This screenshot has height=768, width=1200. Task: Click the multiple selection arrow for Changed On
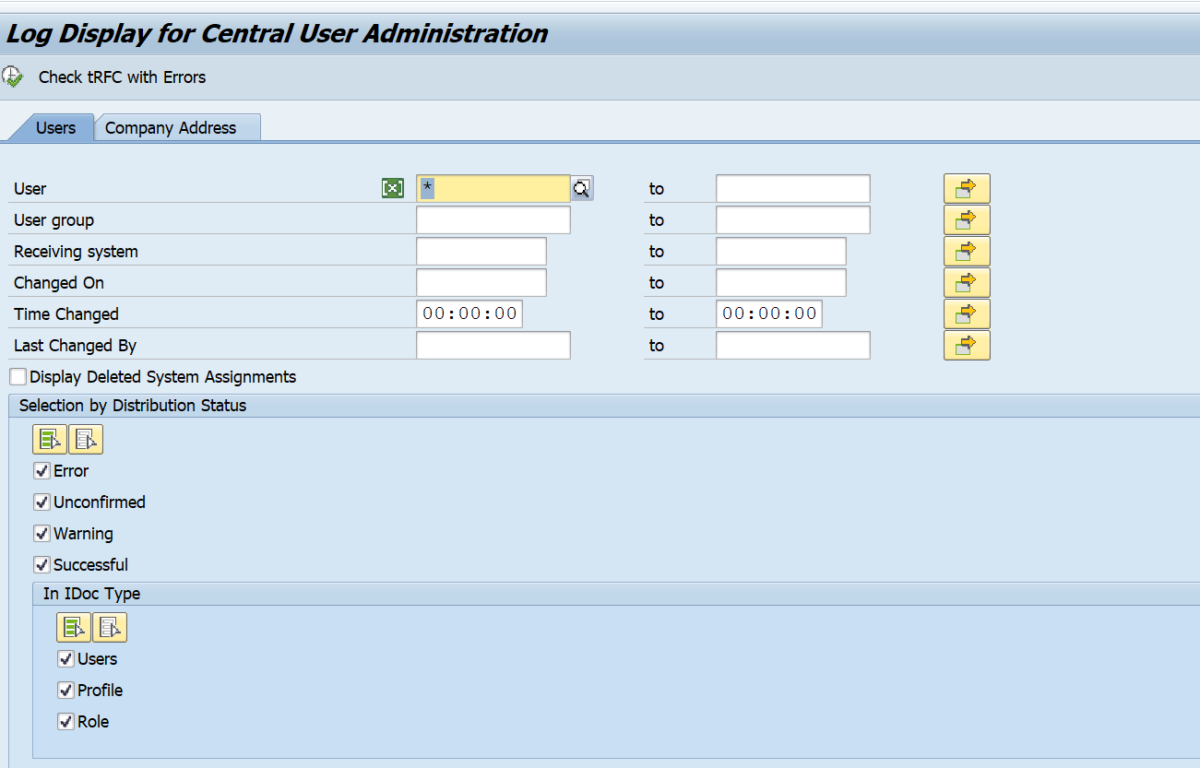pyautogui.click(x=966, y=282)
